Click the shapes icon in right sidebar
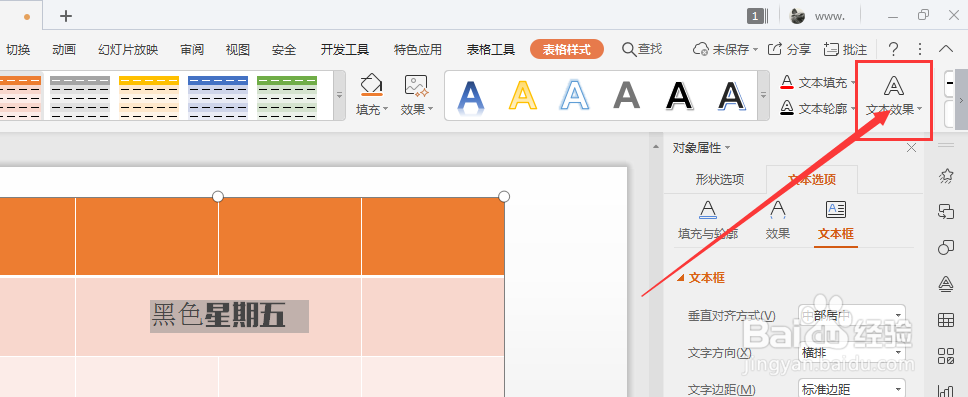This screenshot has width=968, height=397. (946, 248)
